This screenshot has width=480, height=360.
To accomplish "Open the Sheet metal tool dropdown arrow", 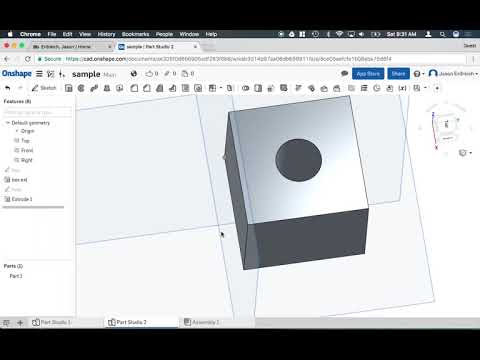I will point(425,88).
